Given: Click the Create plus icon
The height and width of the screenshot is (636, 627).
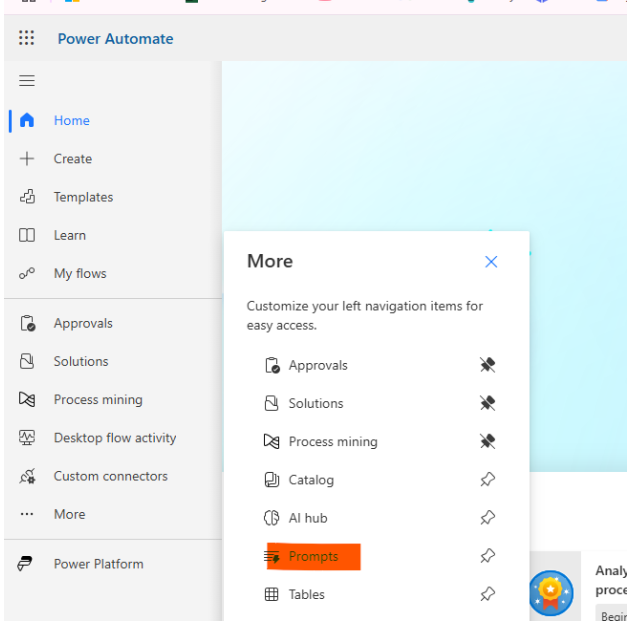Looking at the screenshot, I should pyautogui.click(x=27, y=159).
